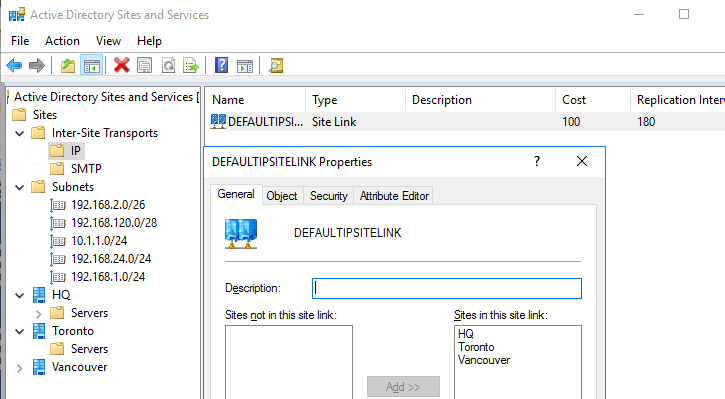This screenshot has height=399, width=725.
Task: Expand the Servers folder under HQ
Action: click(38, 314)
